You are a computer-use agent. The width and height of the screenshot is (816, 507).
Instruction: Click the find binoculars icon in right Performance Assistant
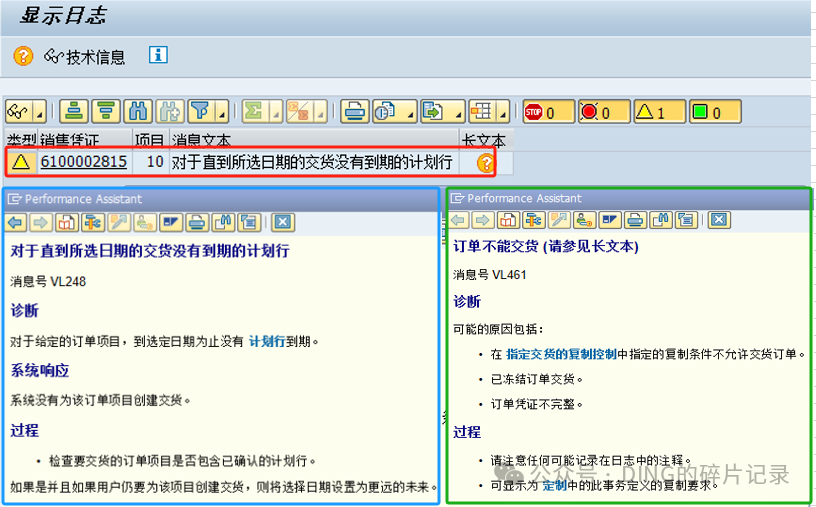(x=660, y=220)
